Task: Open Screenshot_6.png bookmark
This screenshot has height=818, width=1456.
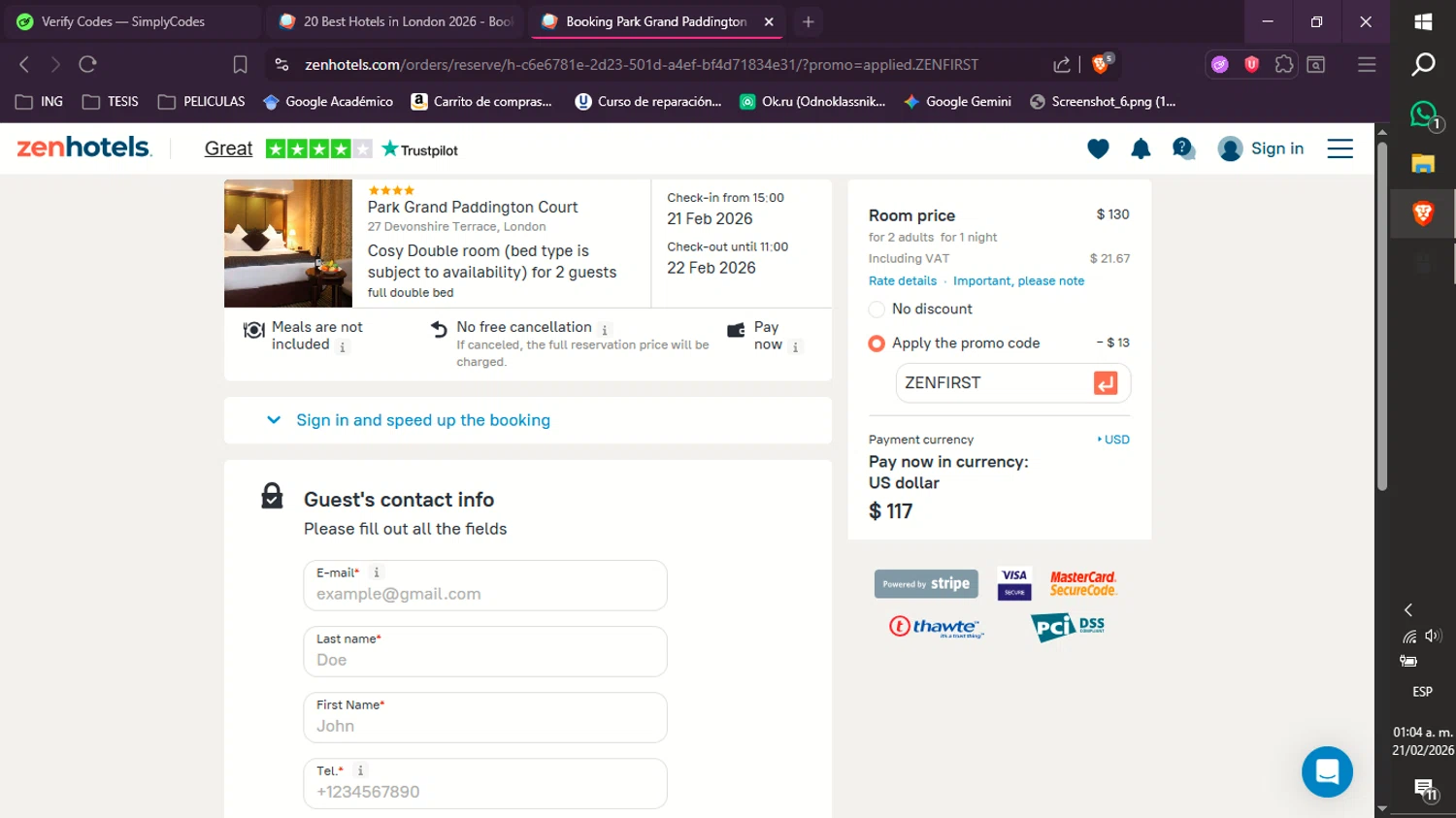Action: pos(1103,101)
